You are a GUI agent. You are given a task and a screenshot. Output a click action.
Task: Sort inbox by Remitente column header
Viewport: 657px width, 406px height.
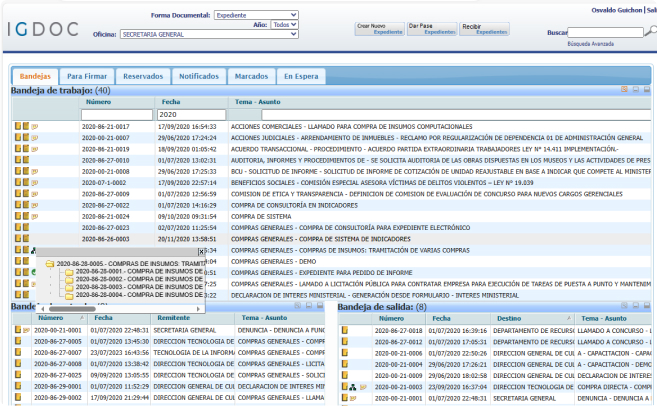[x=173, y=318]
